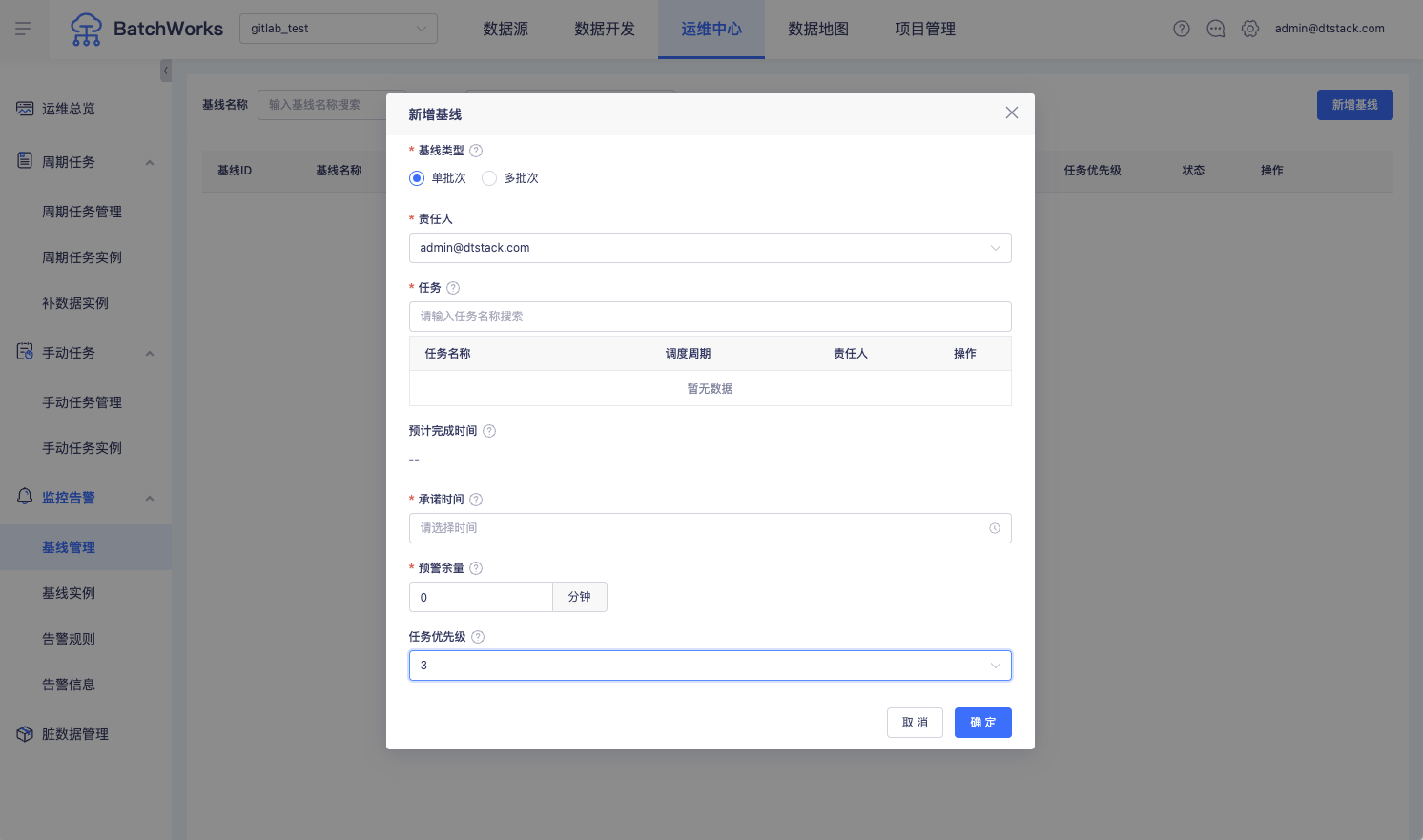This screenshot has height=840, width=1423.
Task: Open the 数据开发 top tab
Action: coord(605,30)
